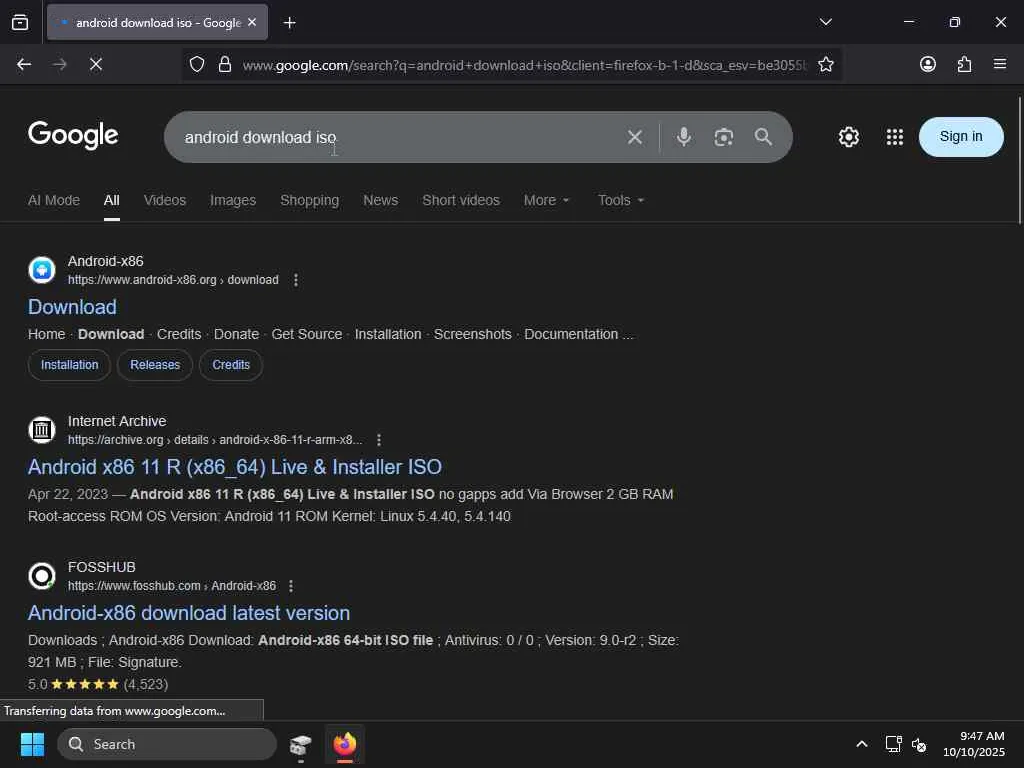Click the muted volume tray icon
Screen dimensions: 1024x768
(x=919, y=744)
